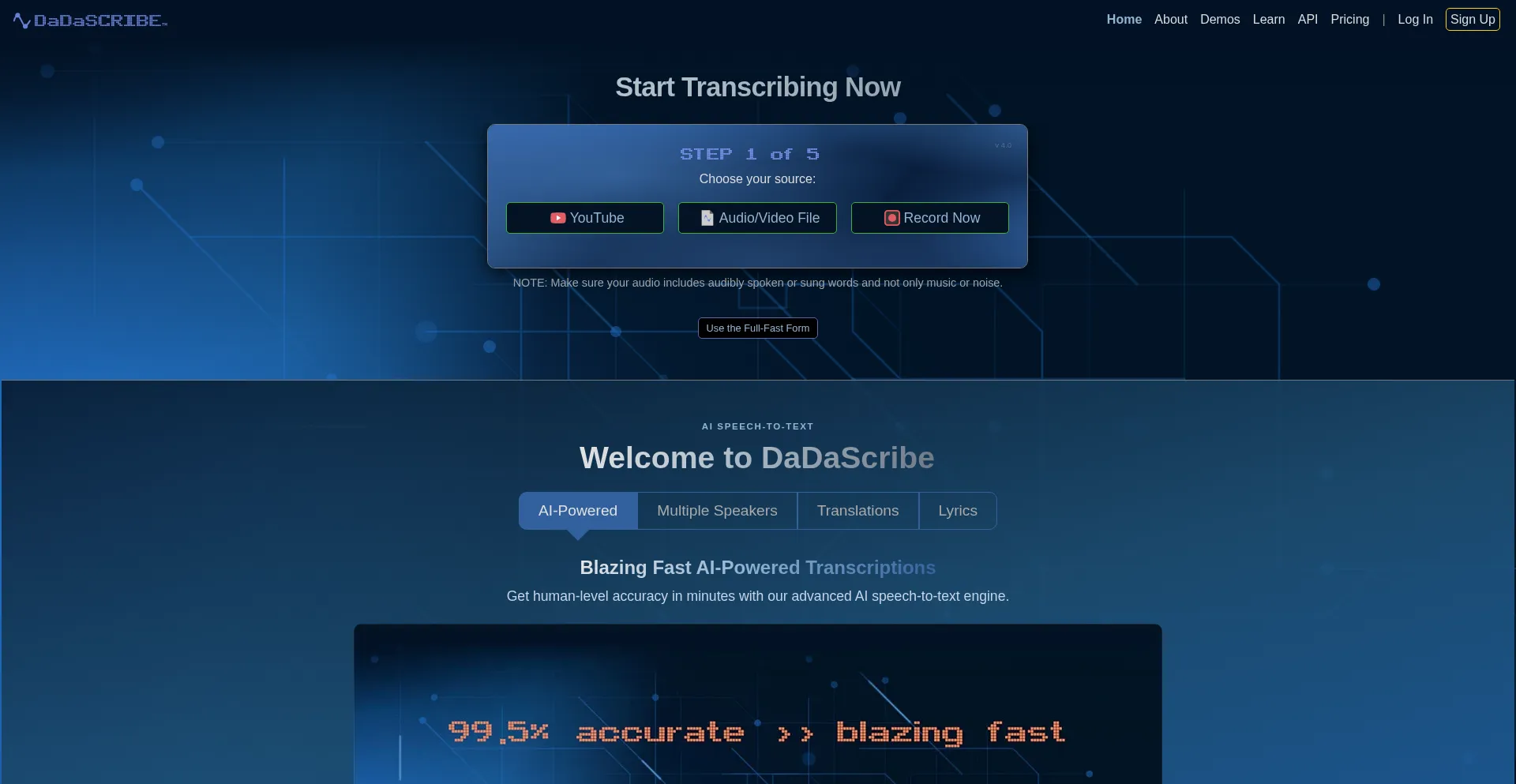Open the Learn menu item
Viewport: 1516px width, 784px height.
tap(1268, 20)
